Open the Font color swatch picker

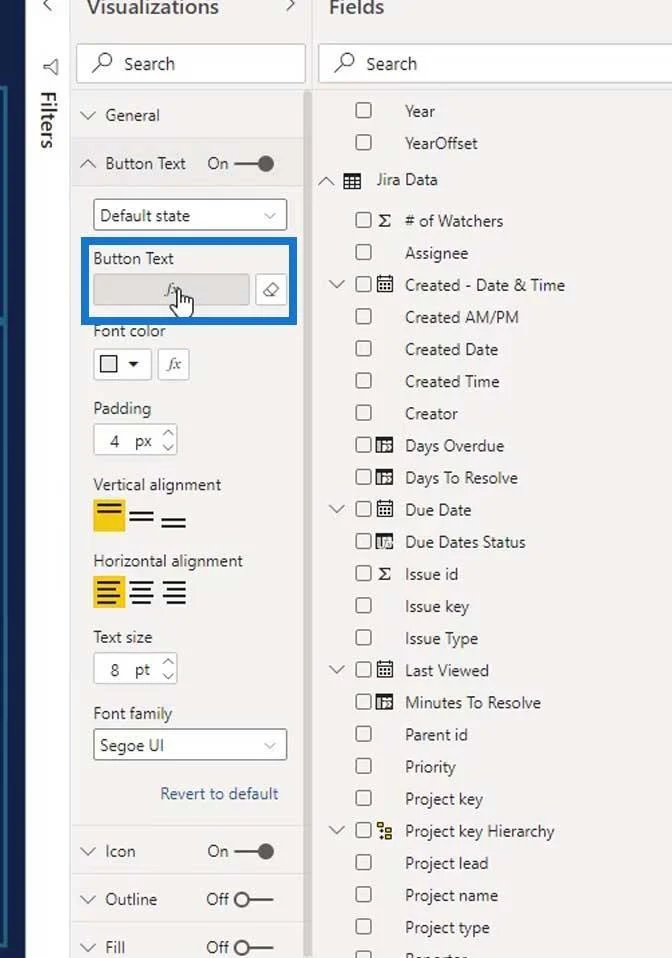122,364
